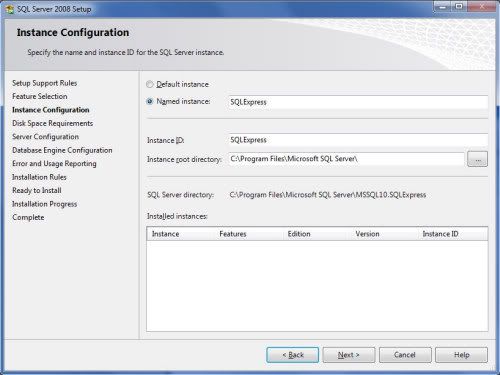Click the Installed instances label

pyautogui.click(x=177, y=216)
